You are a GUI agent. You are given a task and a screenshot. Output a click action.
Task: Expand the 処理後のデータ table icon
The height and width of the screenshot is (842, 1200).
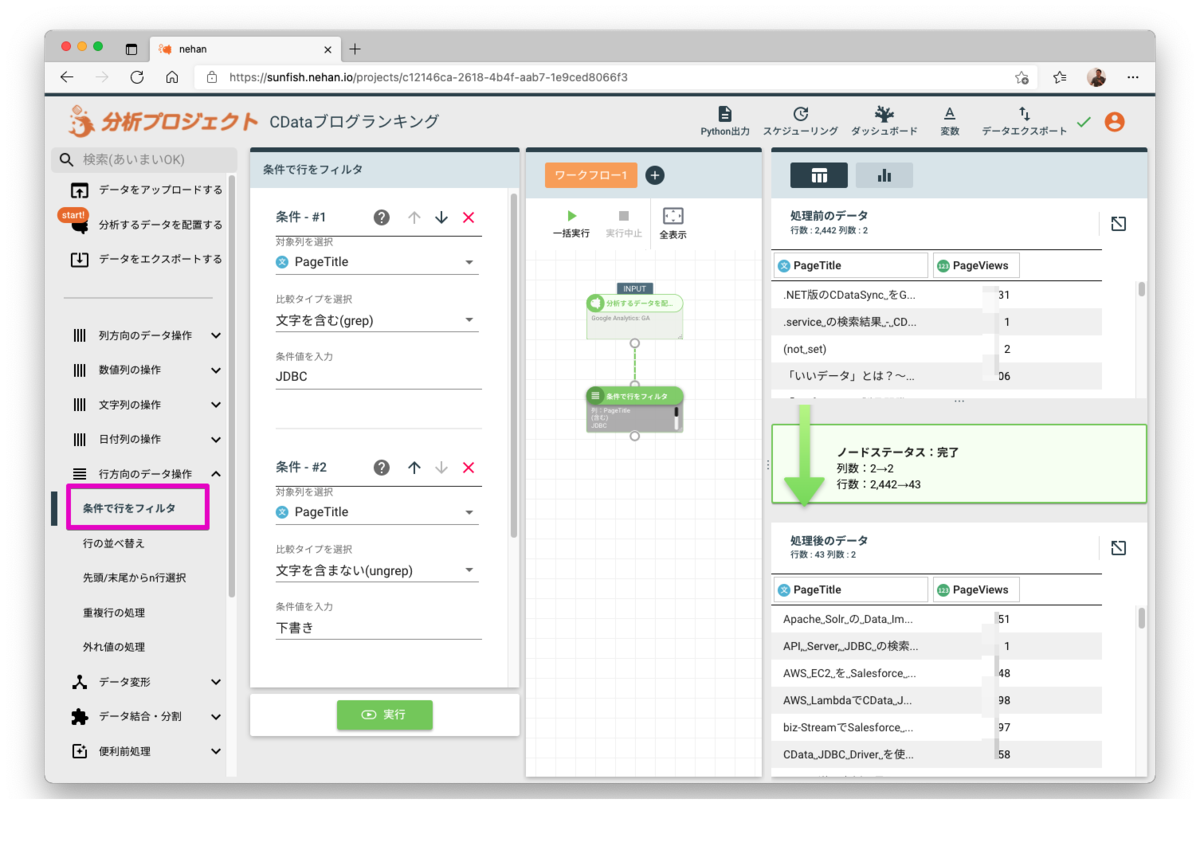click(x=1119, y=547)
